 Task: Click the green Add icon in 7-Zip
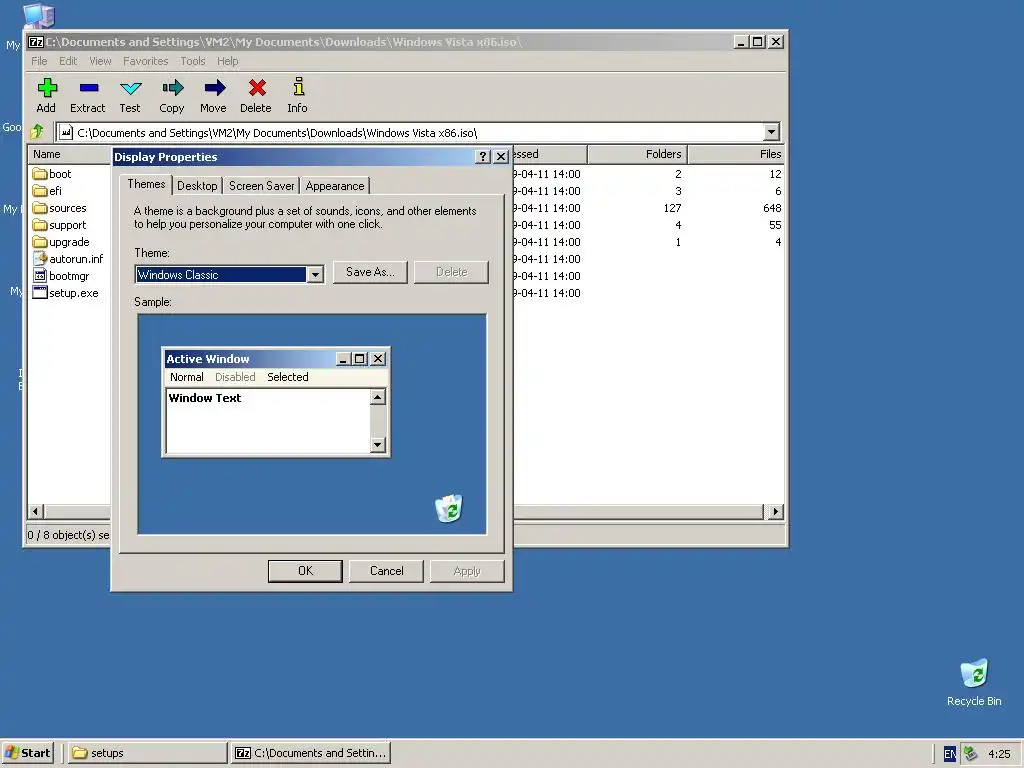[x=47, y=88]
